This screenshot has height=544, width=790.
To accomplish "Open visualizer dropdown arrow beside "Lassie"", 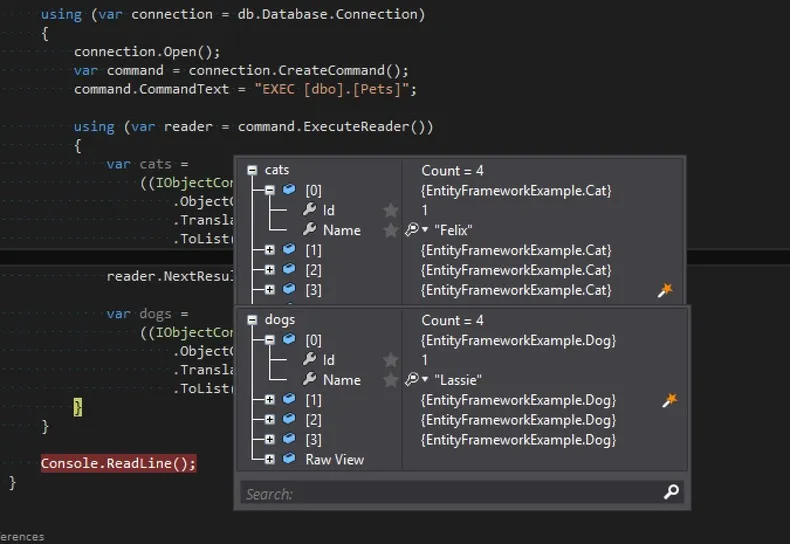I will [425, 379].
